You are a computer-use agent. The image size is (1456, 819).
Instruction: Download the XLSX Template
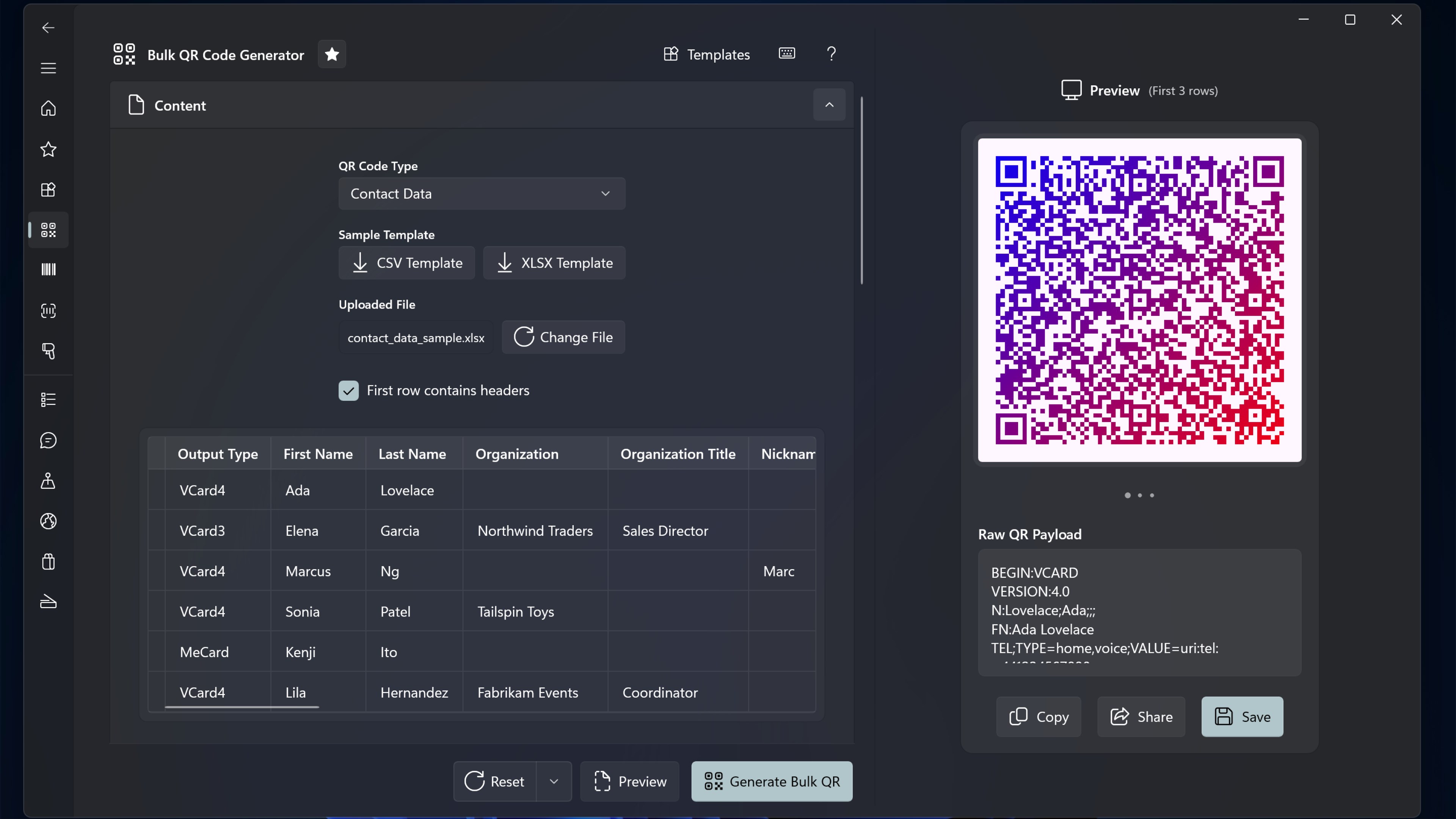[x=554, y=263]
